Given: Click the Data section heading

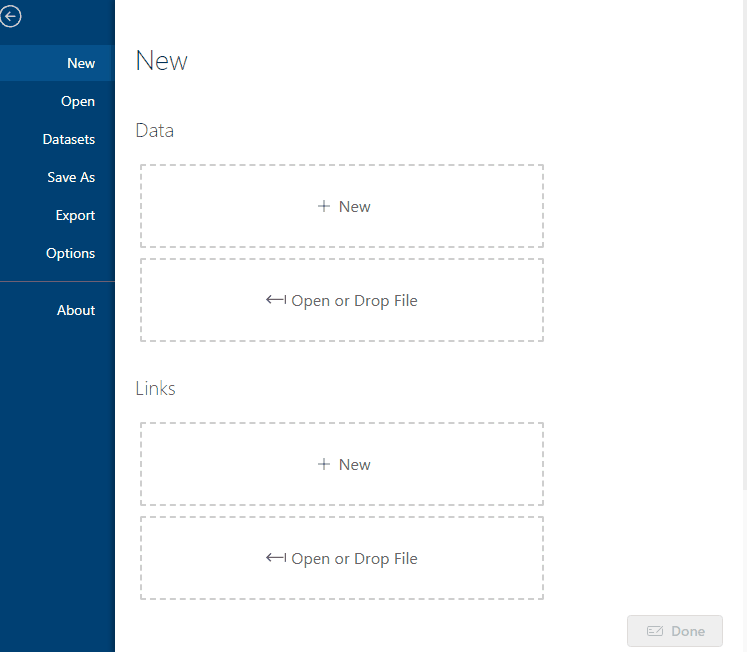Looking at the screenshot, I should pyautogui.click(x=155, y=130).
